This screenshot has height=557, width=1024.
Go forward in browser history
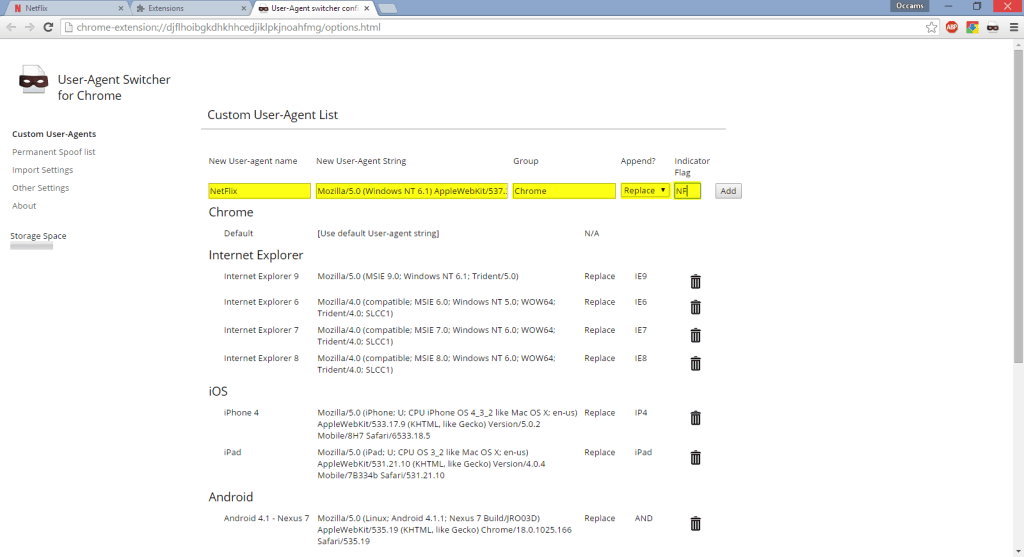click(29, 27)
